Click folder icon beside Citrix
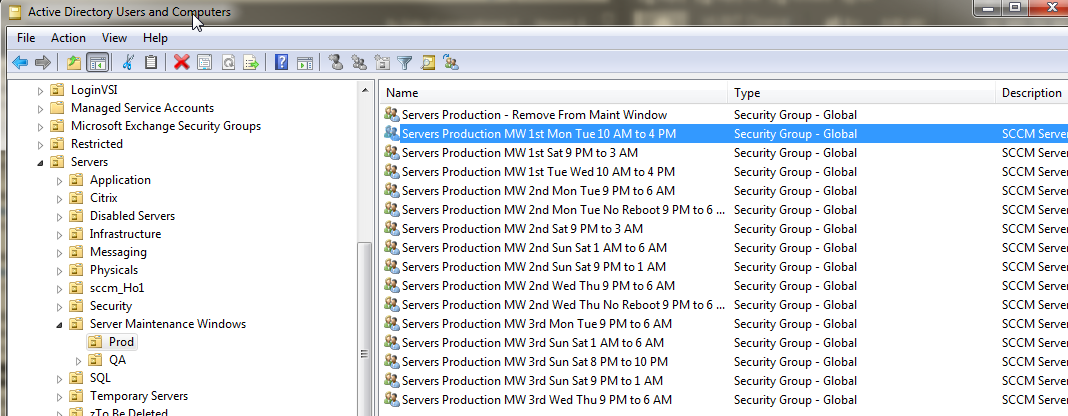1068x416 pixels. 77,198
